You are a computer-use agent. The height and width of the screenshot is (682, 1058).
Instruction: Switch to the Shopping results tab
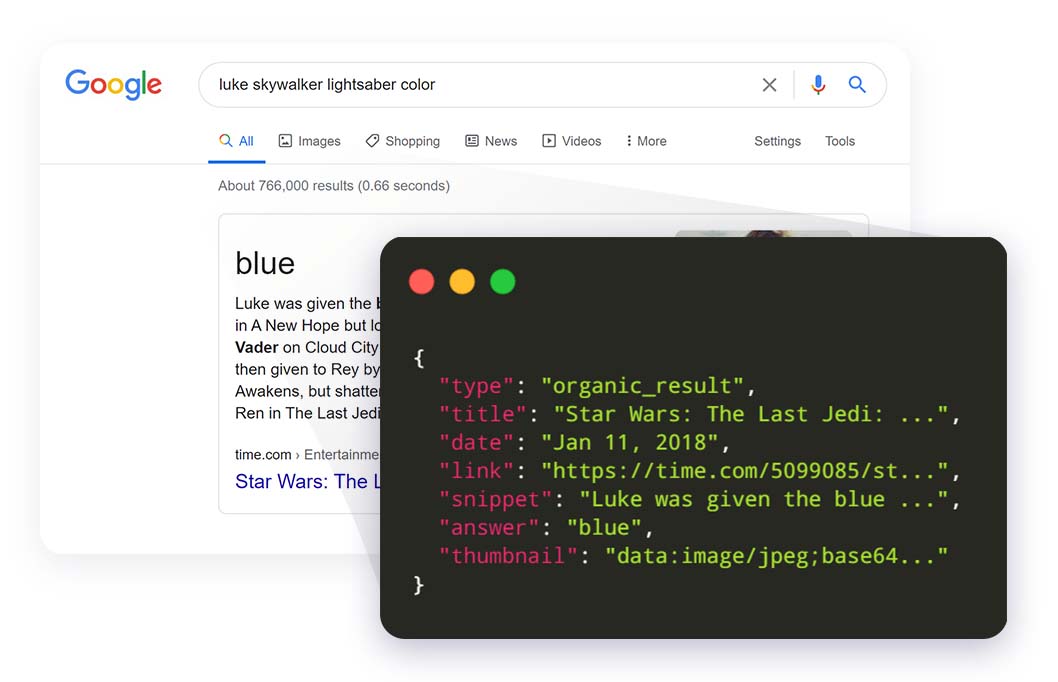coord(402,141)
